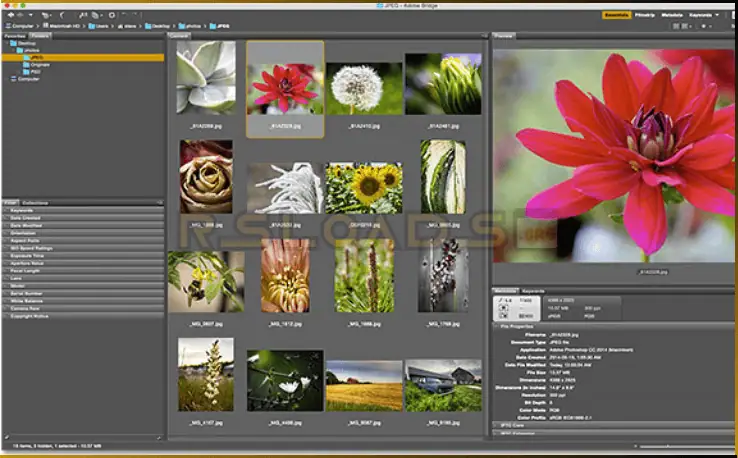738x458 pixels.
Task: Click the Return to Photoshop boomerang icon
Action: [63, 15]
